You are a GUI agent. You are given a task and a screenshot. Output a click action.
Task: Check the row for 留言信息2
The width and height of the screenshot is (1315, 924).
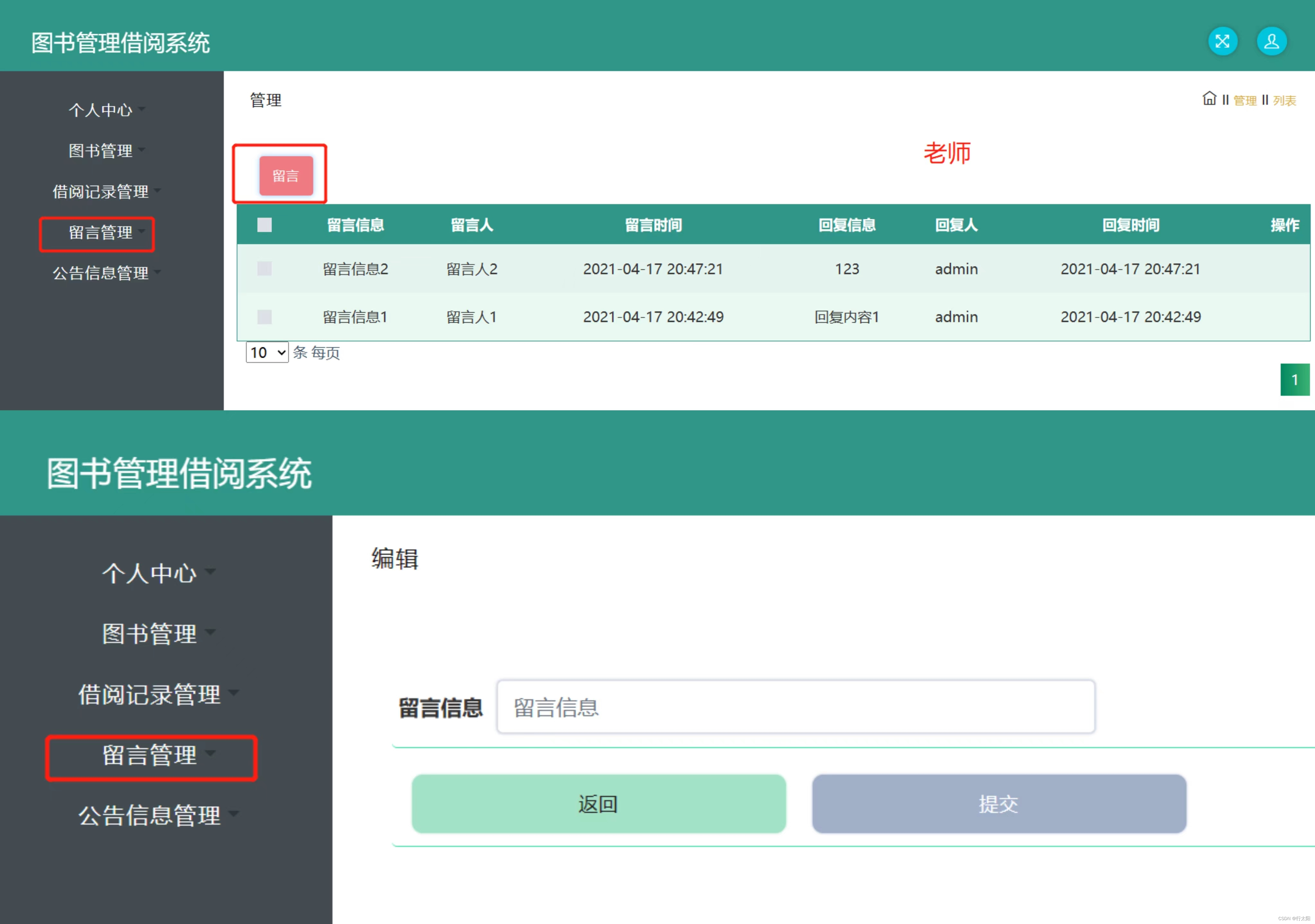[x=264, y=269]
